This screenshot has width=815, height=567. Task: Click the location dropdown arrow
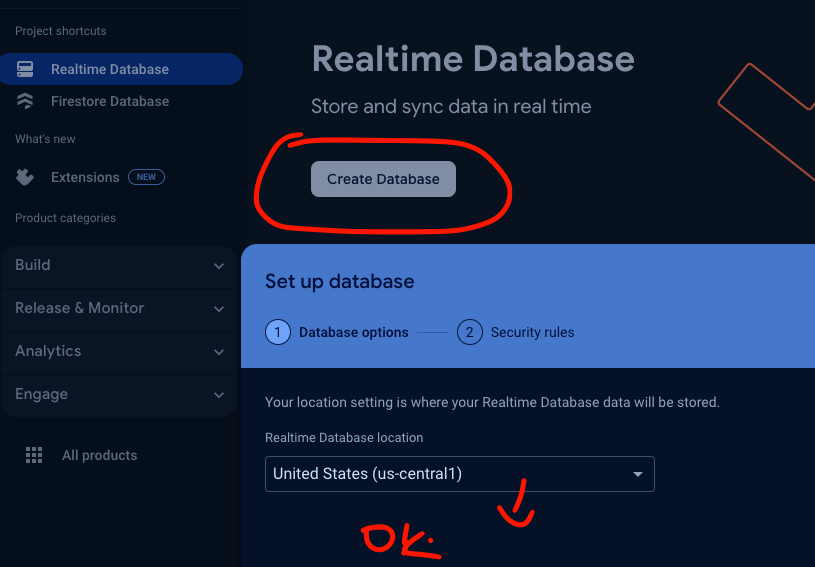coord(638,474)
